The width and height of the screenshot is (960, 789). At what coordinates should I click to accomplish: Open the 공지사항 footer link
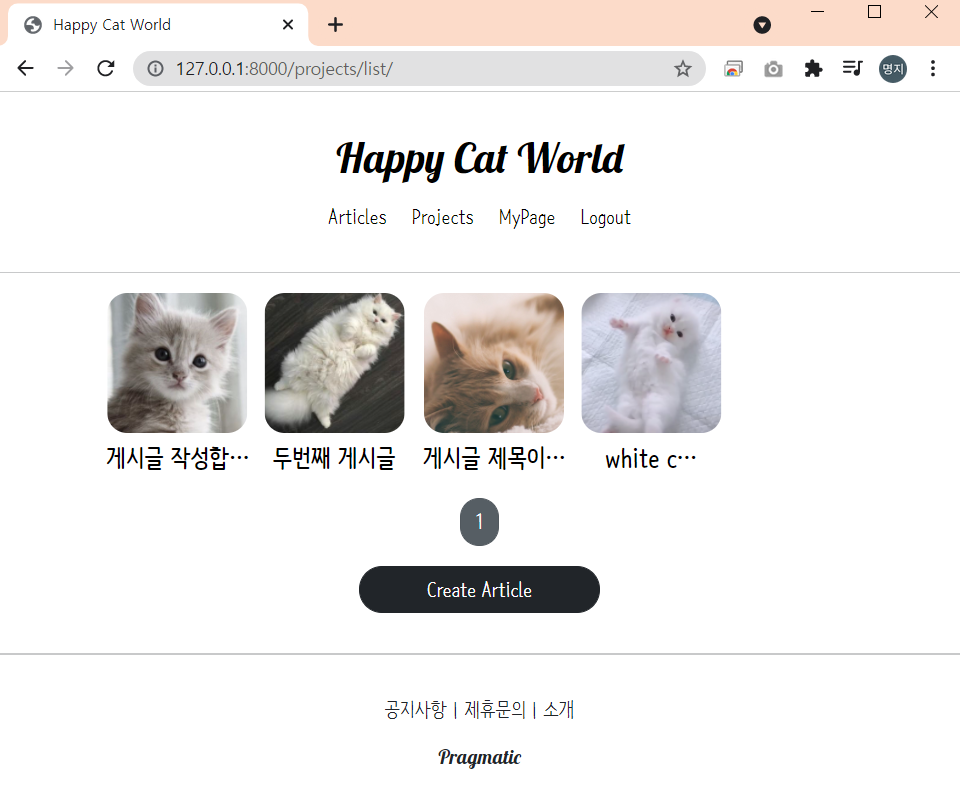[x=416, y=709]
